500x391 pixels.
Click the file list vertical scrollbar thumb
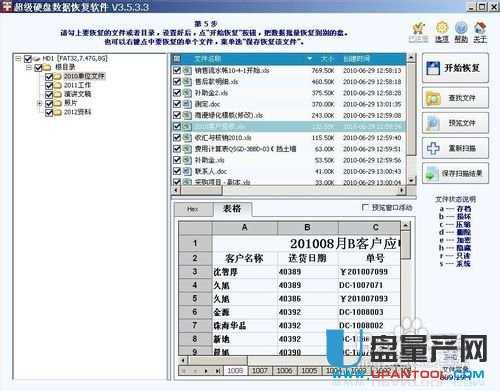click(x=412, y=108)
